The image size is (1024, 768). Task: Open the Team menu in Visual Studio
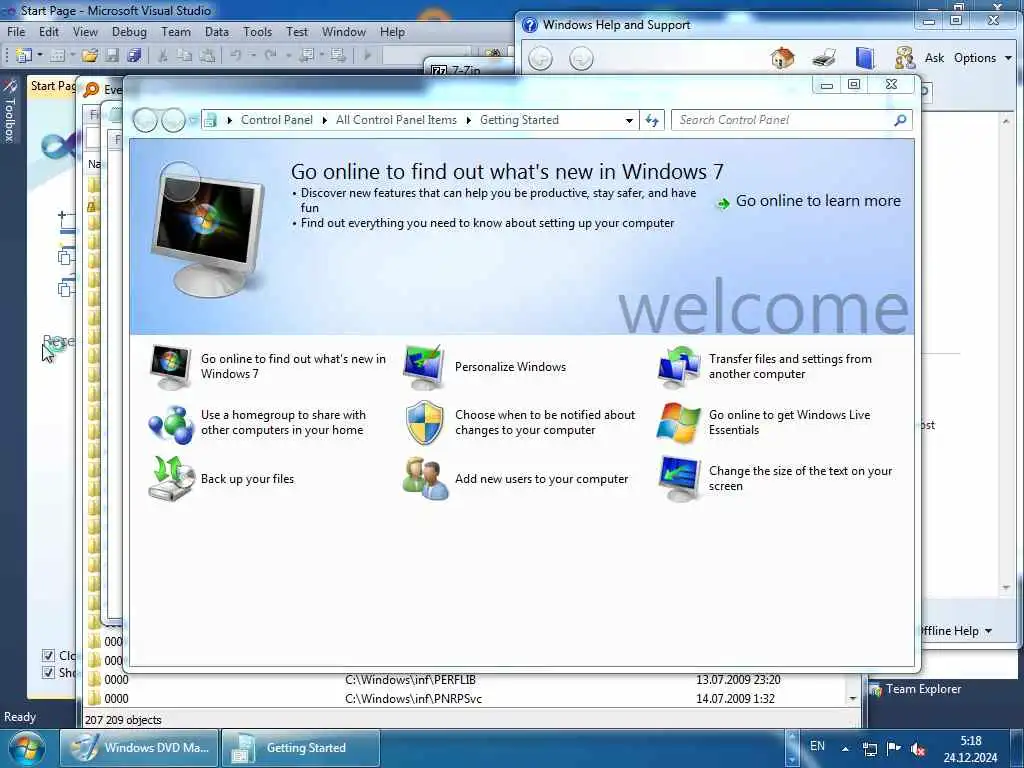click(x=176, y=32)
